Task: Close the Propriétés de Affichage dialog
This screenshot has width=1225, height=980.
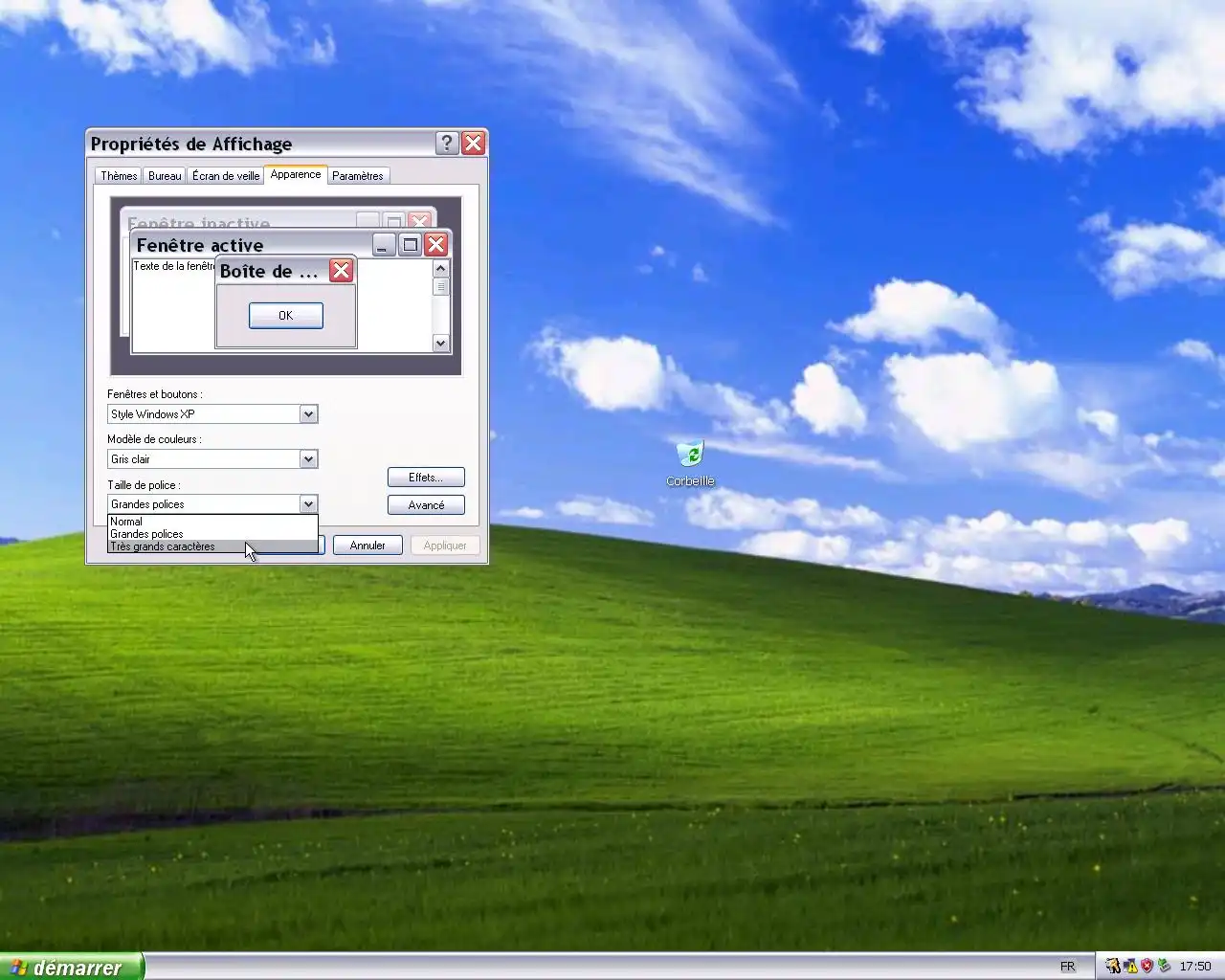Action: coord(473,144)
